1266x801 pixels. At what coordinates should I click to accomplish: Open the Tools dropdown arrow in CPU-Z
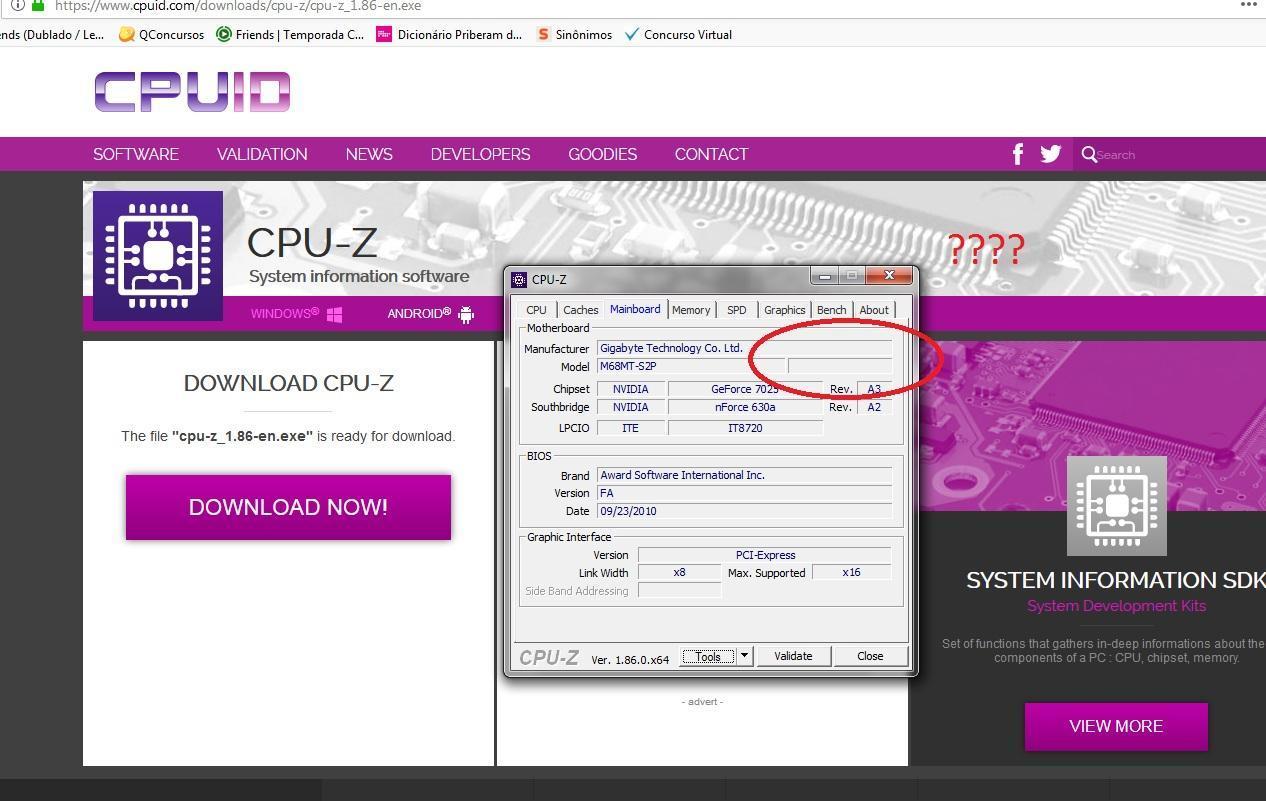point(744,656)
